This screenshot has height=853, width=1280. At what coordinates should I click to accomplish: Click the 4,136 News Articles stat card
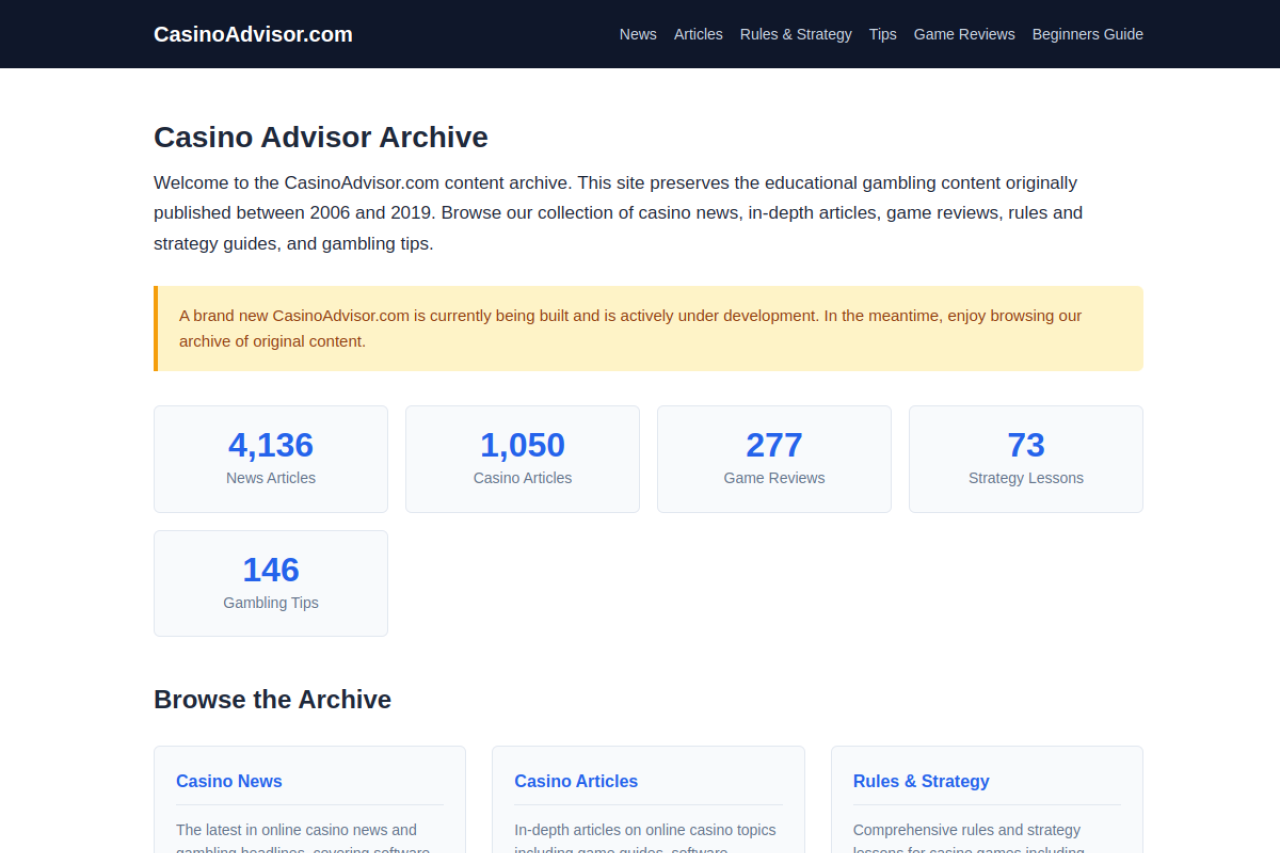point(271,459)
